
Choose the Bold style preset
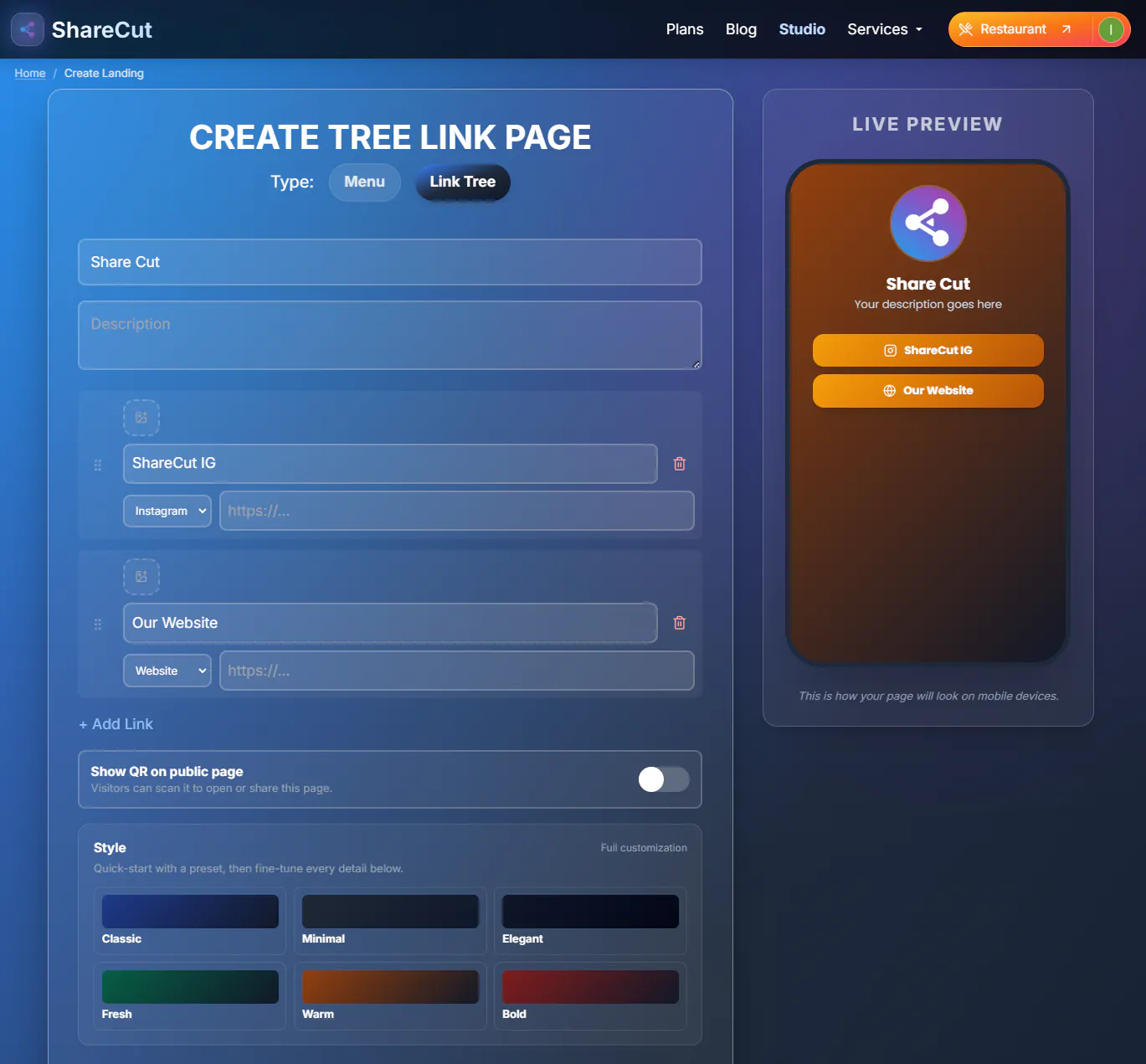[590, 996]
